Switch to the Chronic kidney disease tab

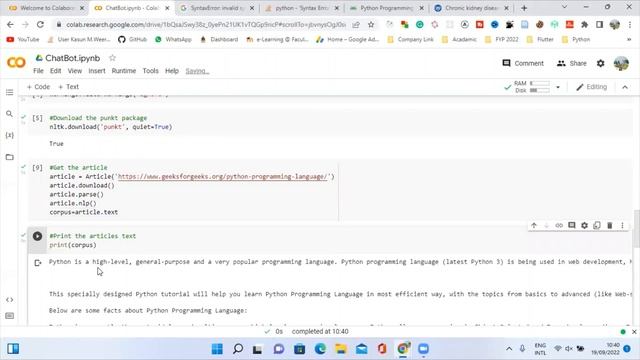click(x=471, y=8)
